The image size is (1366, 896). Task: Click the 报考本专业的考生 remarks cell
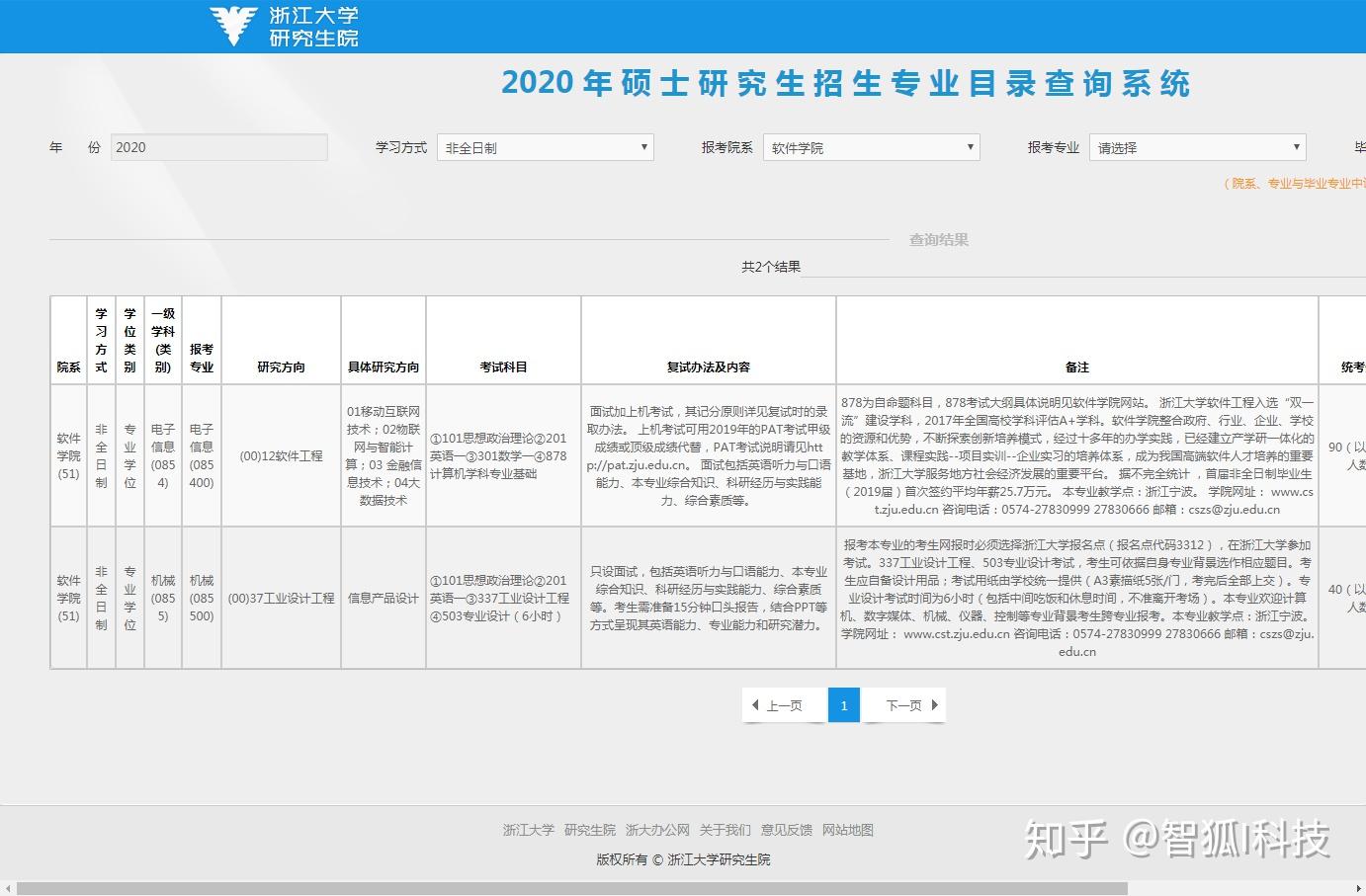point(1077,598)
